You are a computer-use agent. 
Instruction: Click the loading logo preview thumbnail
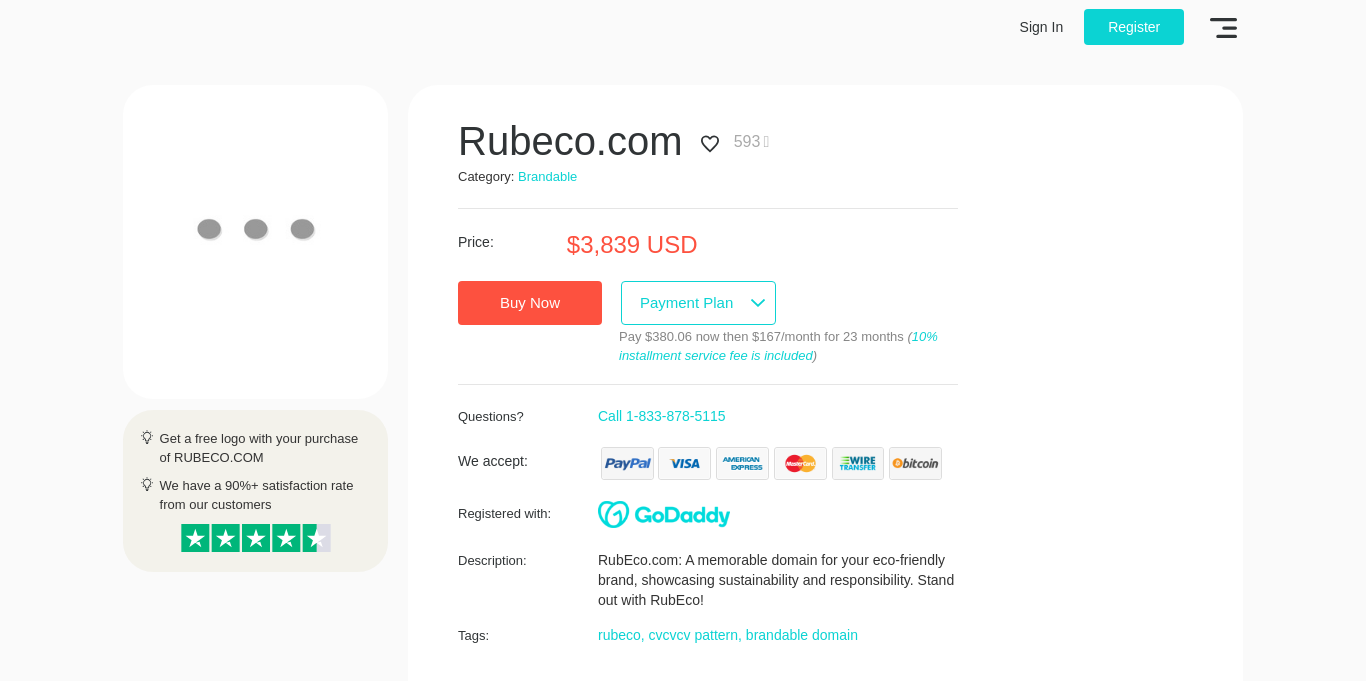(x=255, y=241)
